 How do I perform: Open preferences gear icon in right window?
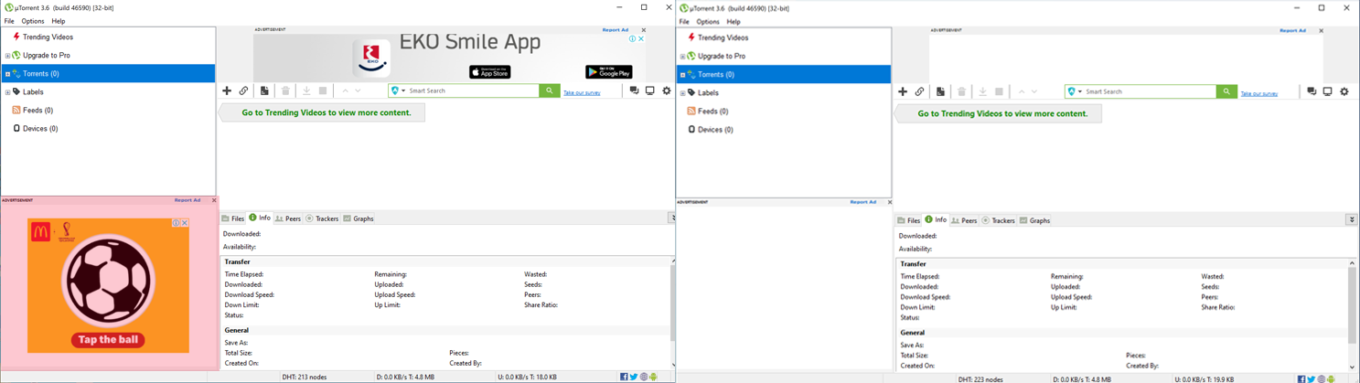[1344, 92]
